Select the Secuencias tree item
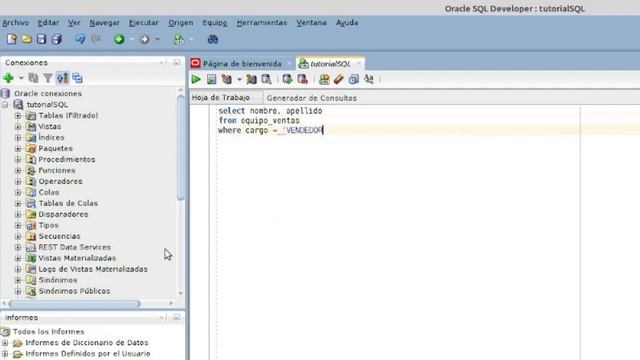This screenshot has width=640, height=360. 59,236
